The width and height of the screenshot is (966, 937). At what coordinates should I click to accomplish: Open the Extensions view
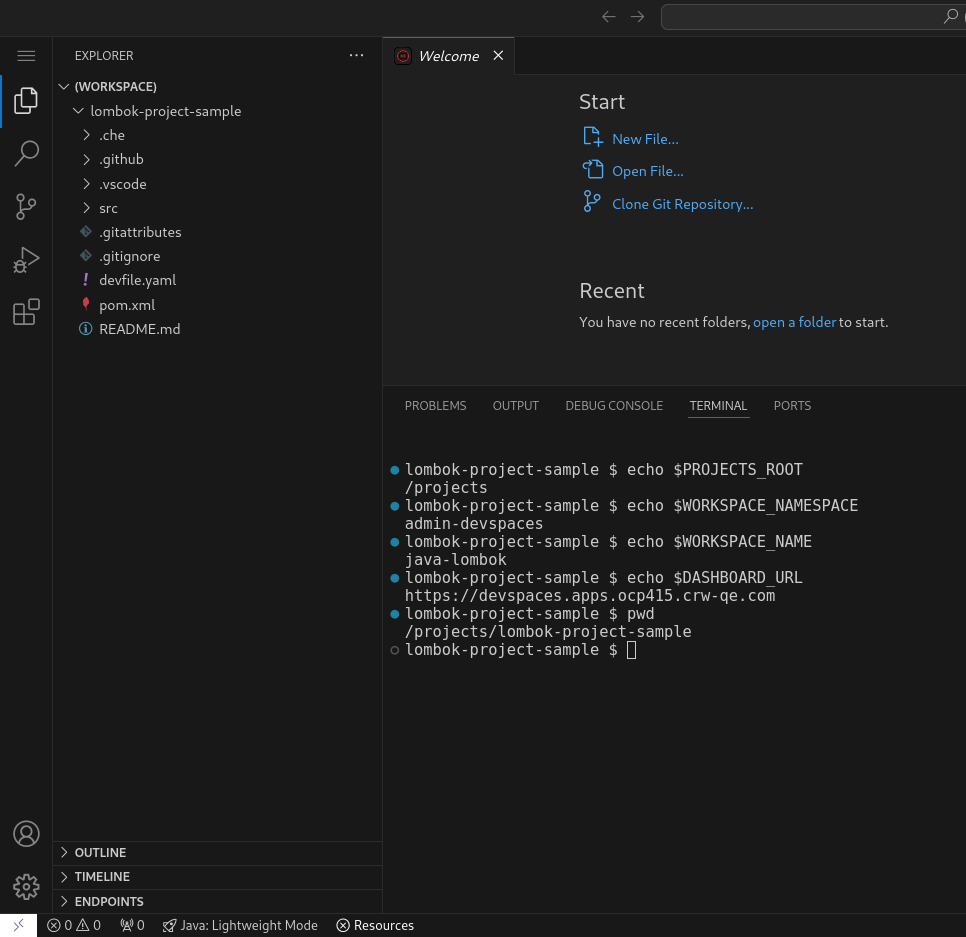26,313
